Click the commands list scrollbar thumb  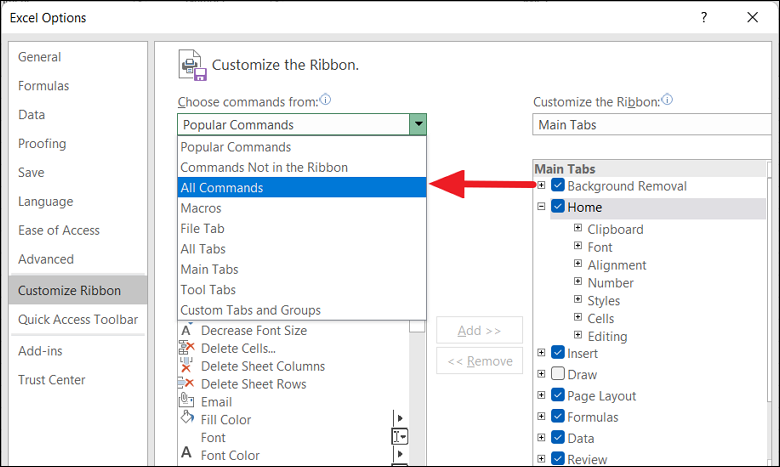(417, 327)
